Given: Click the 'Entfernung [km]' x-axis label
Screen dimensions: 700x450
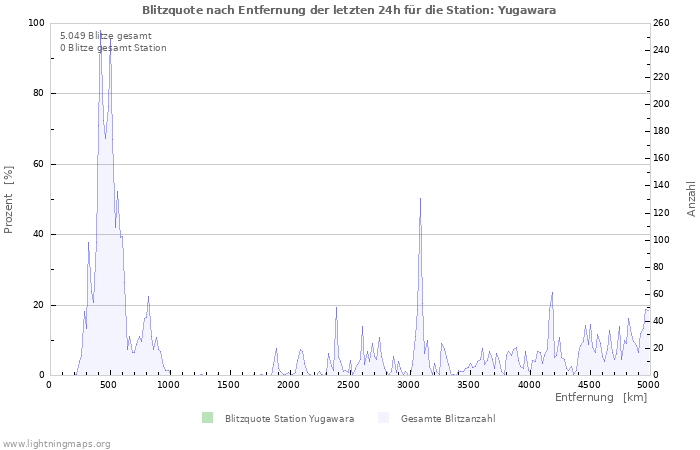Looking at the screenshot, I should pos(600,398).
